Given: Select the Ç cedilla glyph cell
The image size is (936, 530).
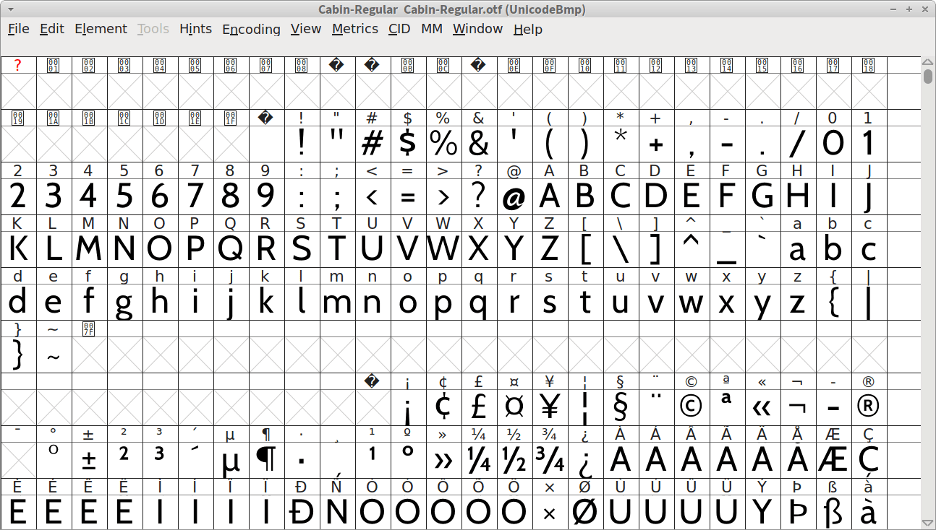Looking at the screenshot, I should [869, 460].
